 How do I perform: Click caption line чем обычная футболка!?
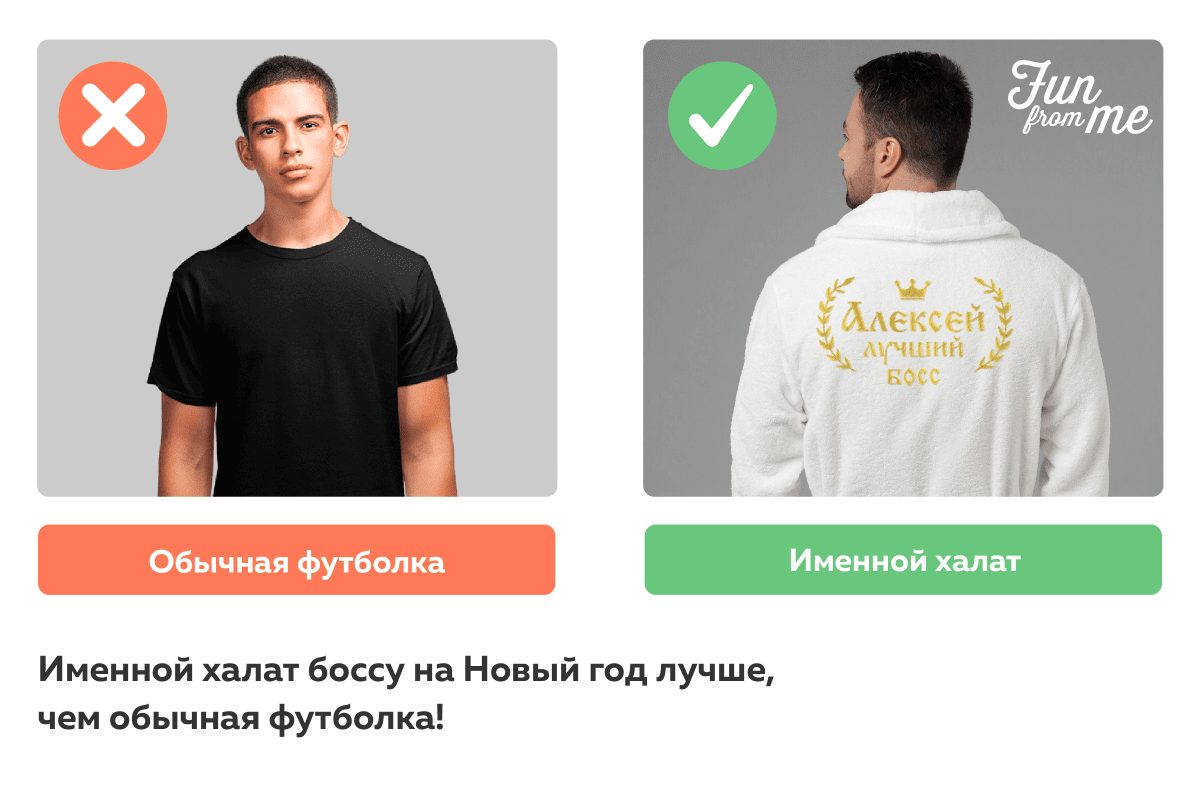coord(240,719)
